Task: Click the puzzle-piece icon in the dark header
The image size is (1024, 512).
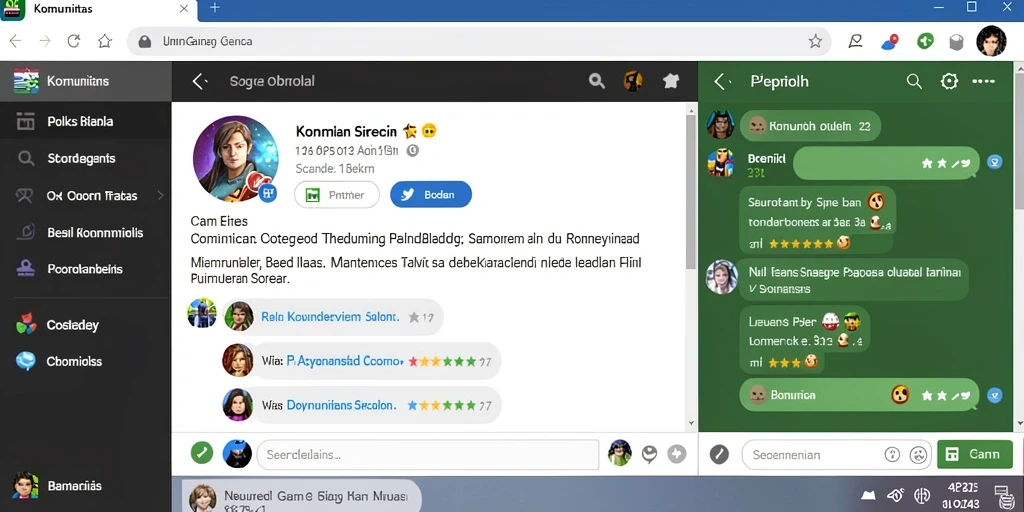Action: [x=671, y=81]
